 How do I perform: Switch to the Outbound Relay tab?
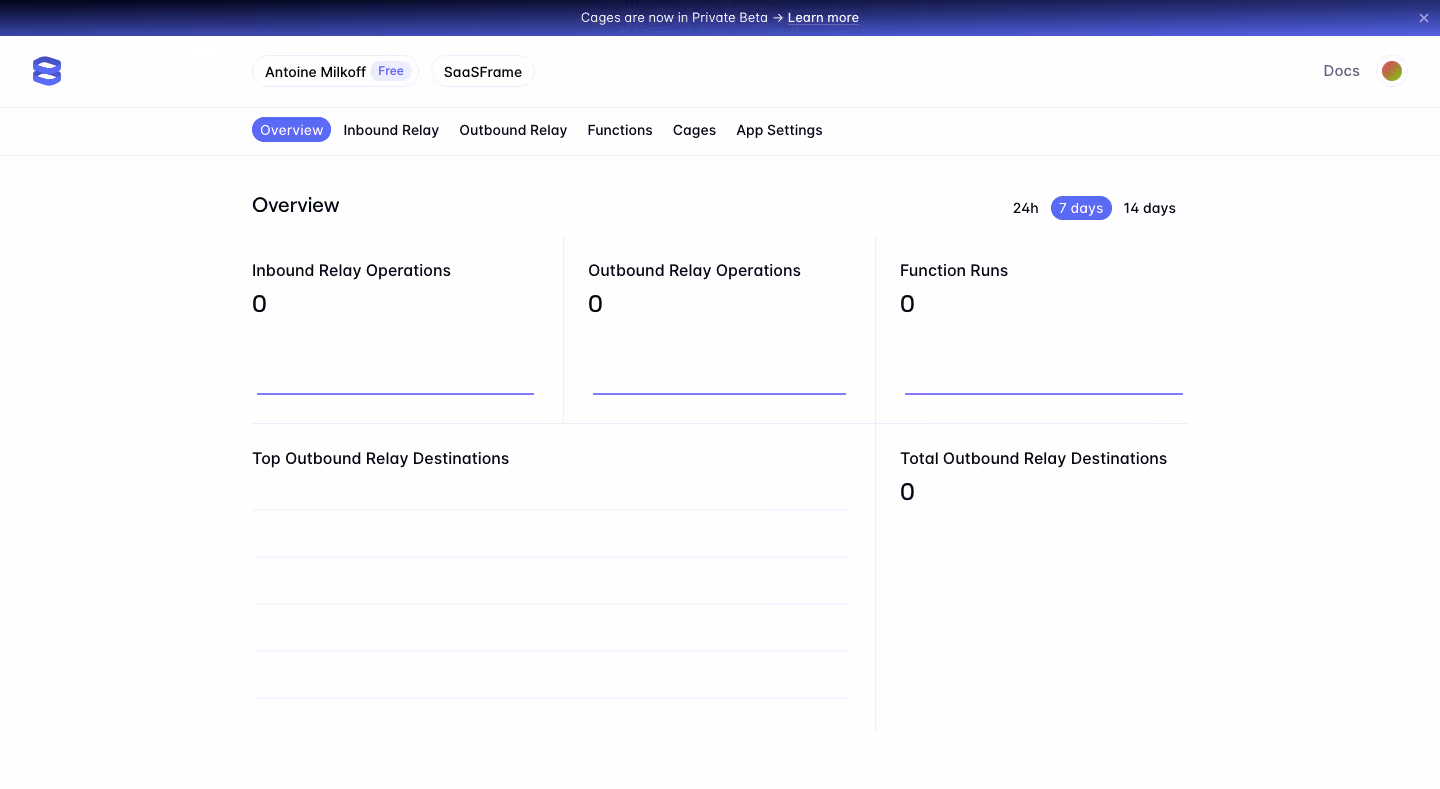pos(513,130)
